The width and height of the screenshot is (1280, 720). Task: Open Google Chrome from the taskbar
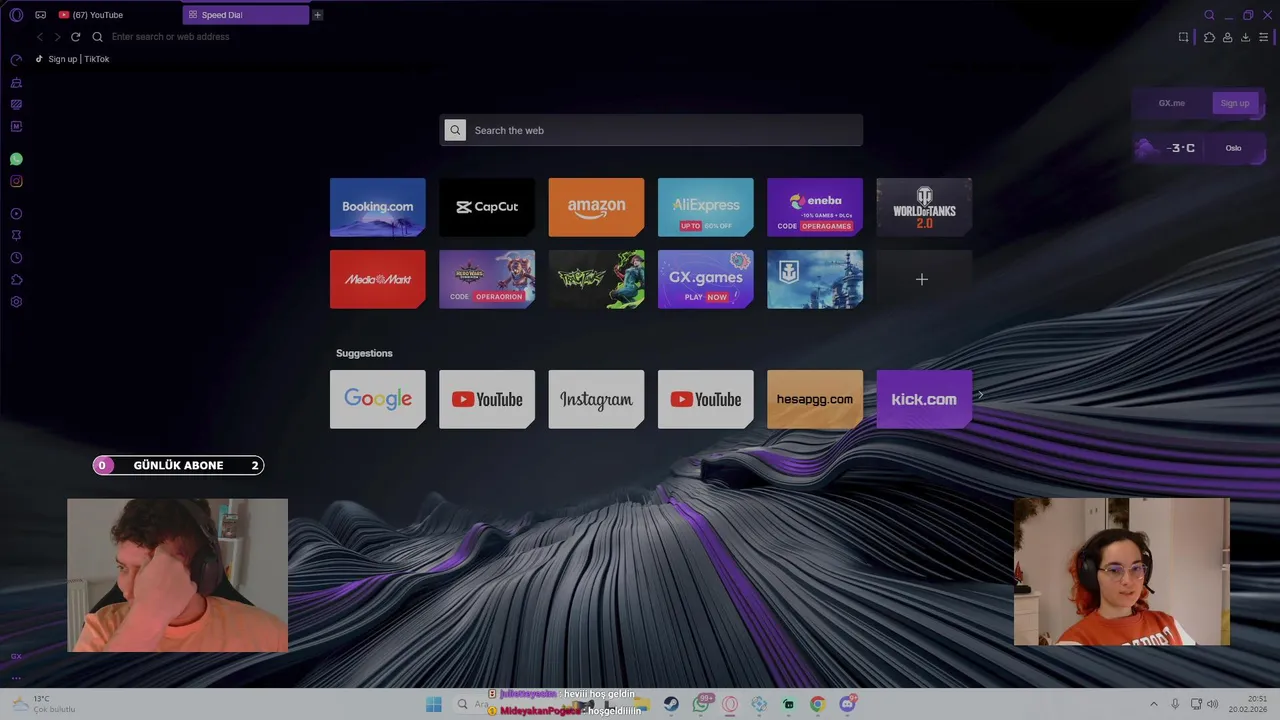click(x=817, y=704)
